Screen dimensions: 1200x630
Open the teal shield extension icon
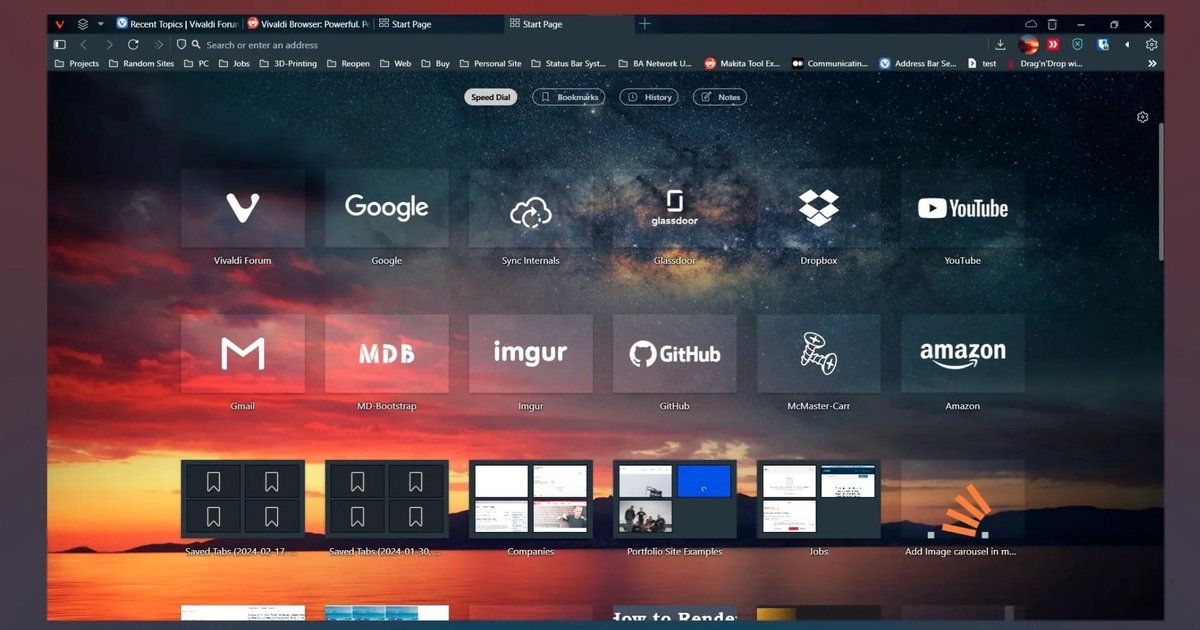coord(1078,44)
